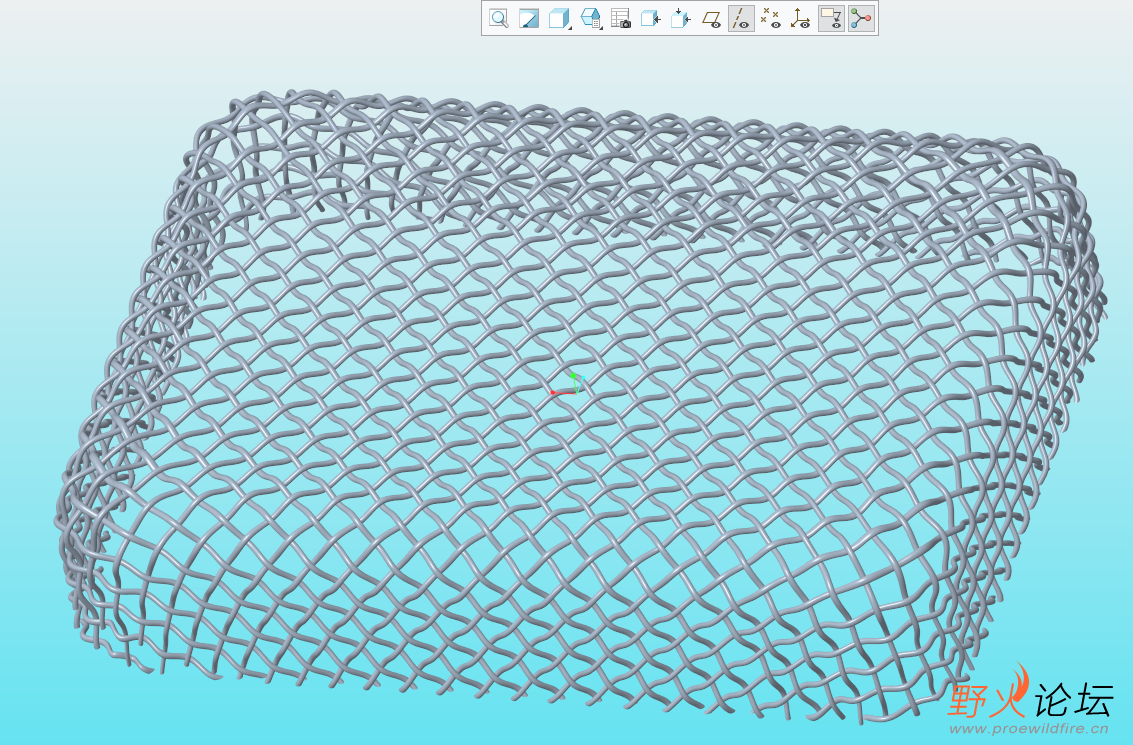Open the saved orientations view dropdown
Screen dimensions: 1133x745
click(x=590, y=18)
